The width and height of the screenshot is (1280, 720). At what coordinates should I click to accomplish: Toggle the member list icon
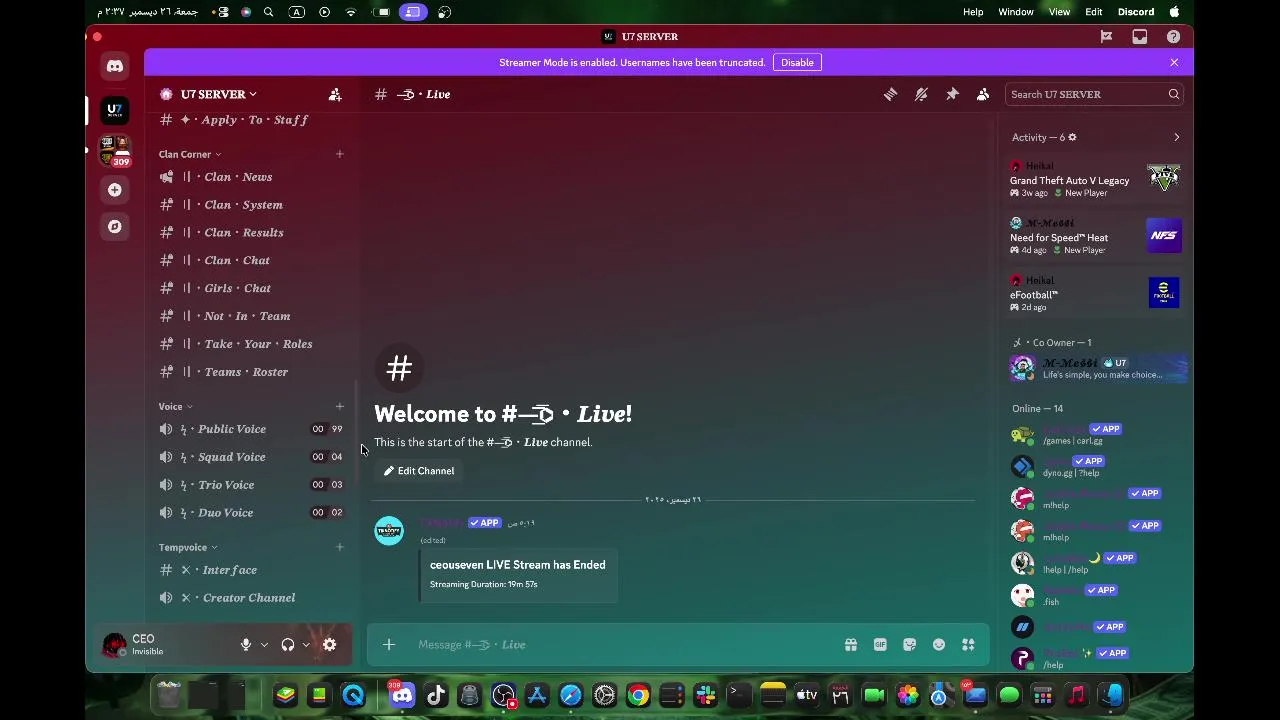coord(983,94)
